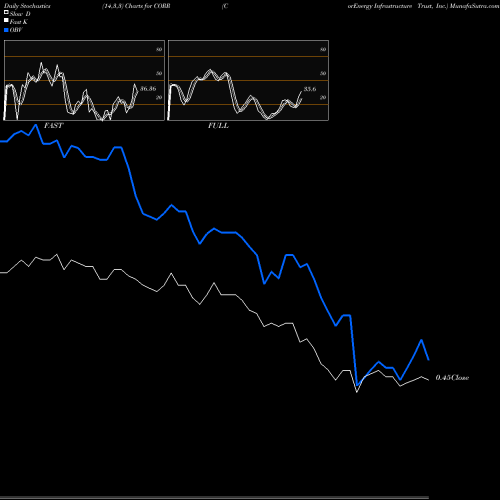The width and height of the screenshot is (500, 500).
Task: Click the Slow D legend swatch
Action: [x=6, y=12]
